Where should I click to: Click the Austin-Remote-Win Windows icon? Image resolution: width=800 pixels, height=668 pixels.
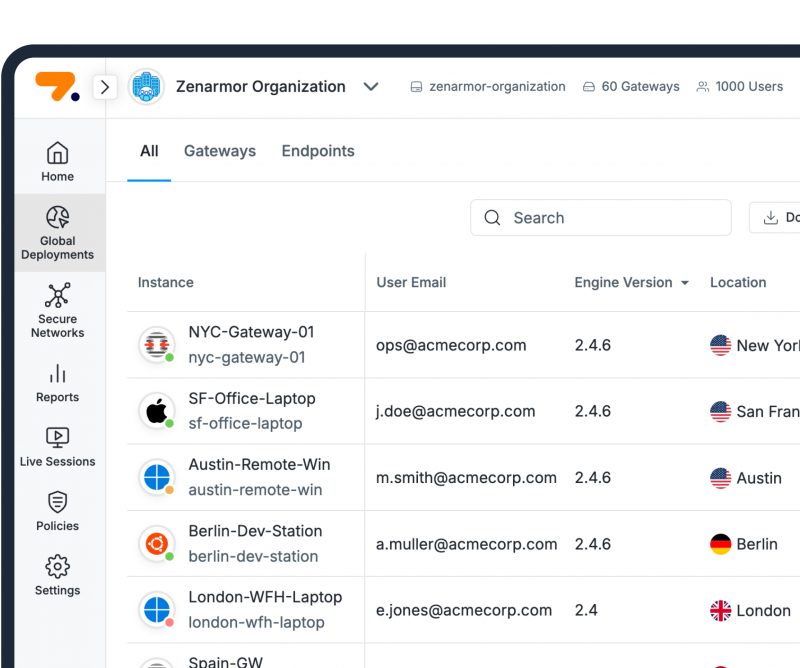(157, 478)
